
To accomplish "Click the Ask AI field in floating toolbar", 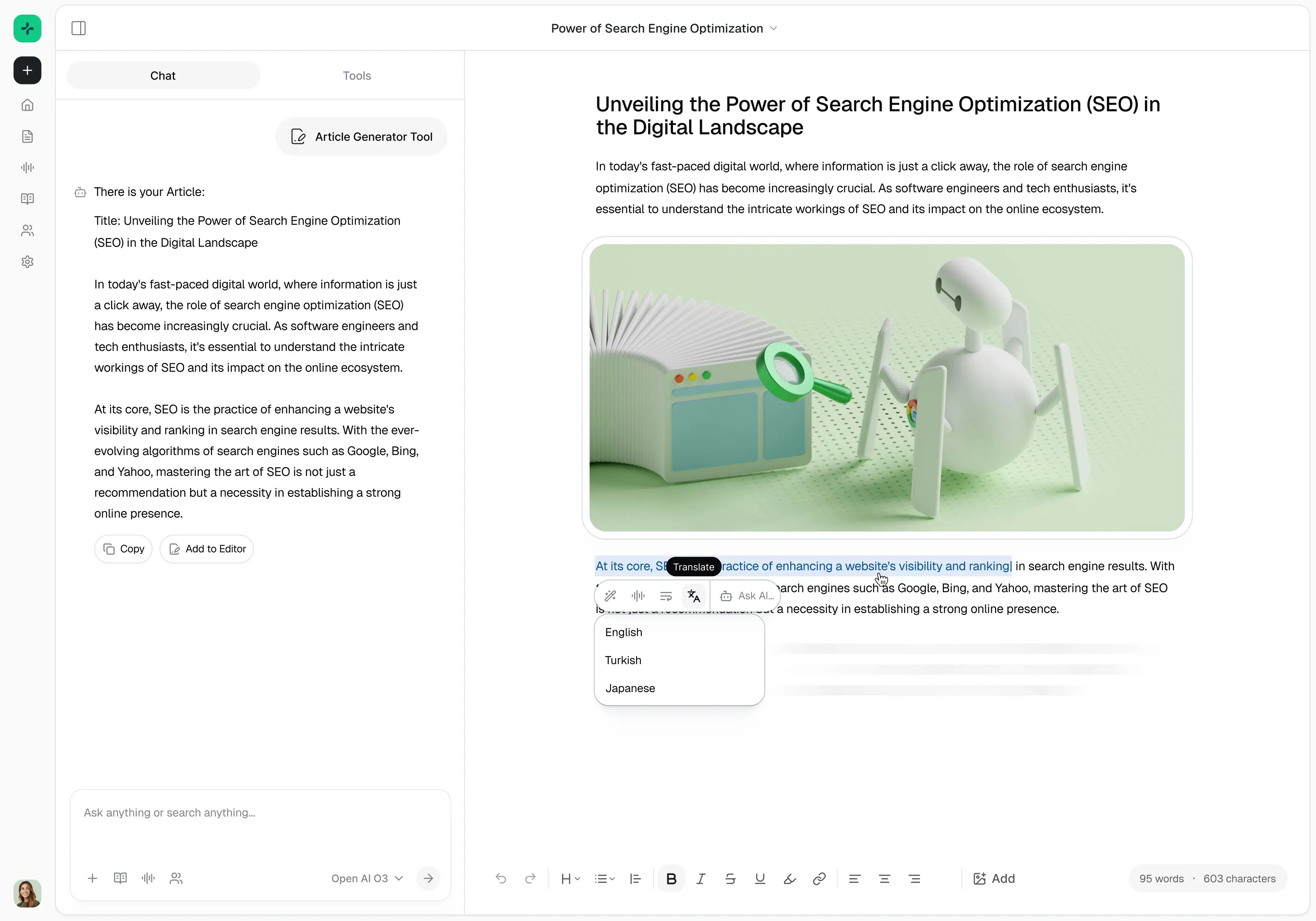I will tap(755, 596).
